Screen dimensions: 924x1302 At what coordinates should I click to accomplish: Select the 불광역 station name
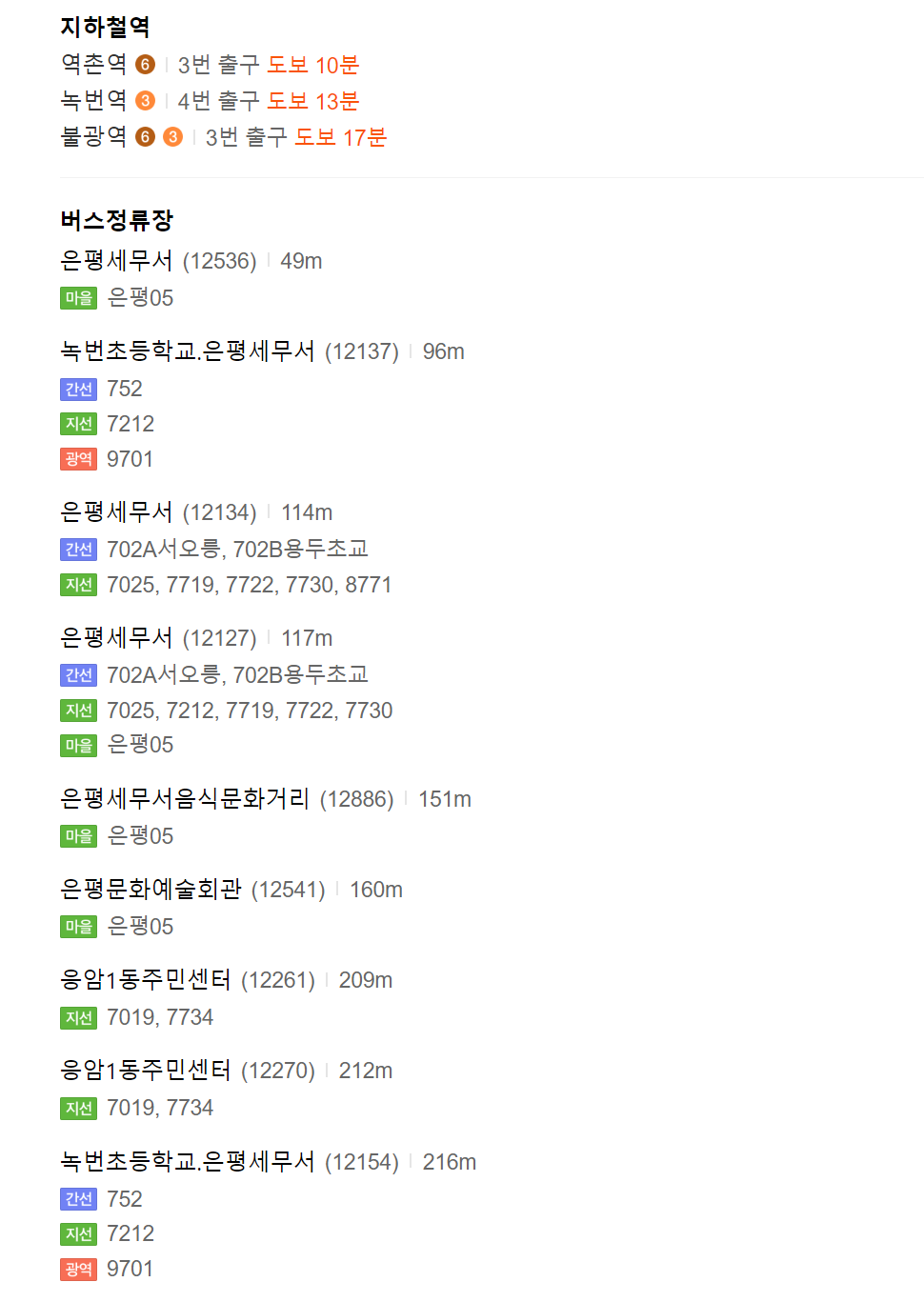93,137
